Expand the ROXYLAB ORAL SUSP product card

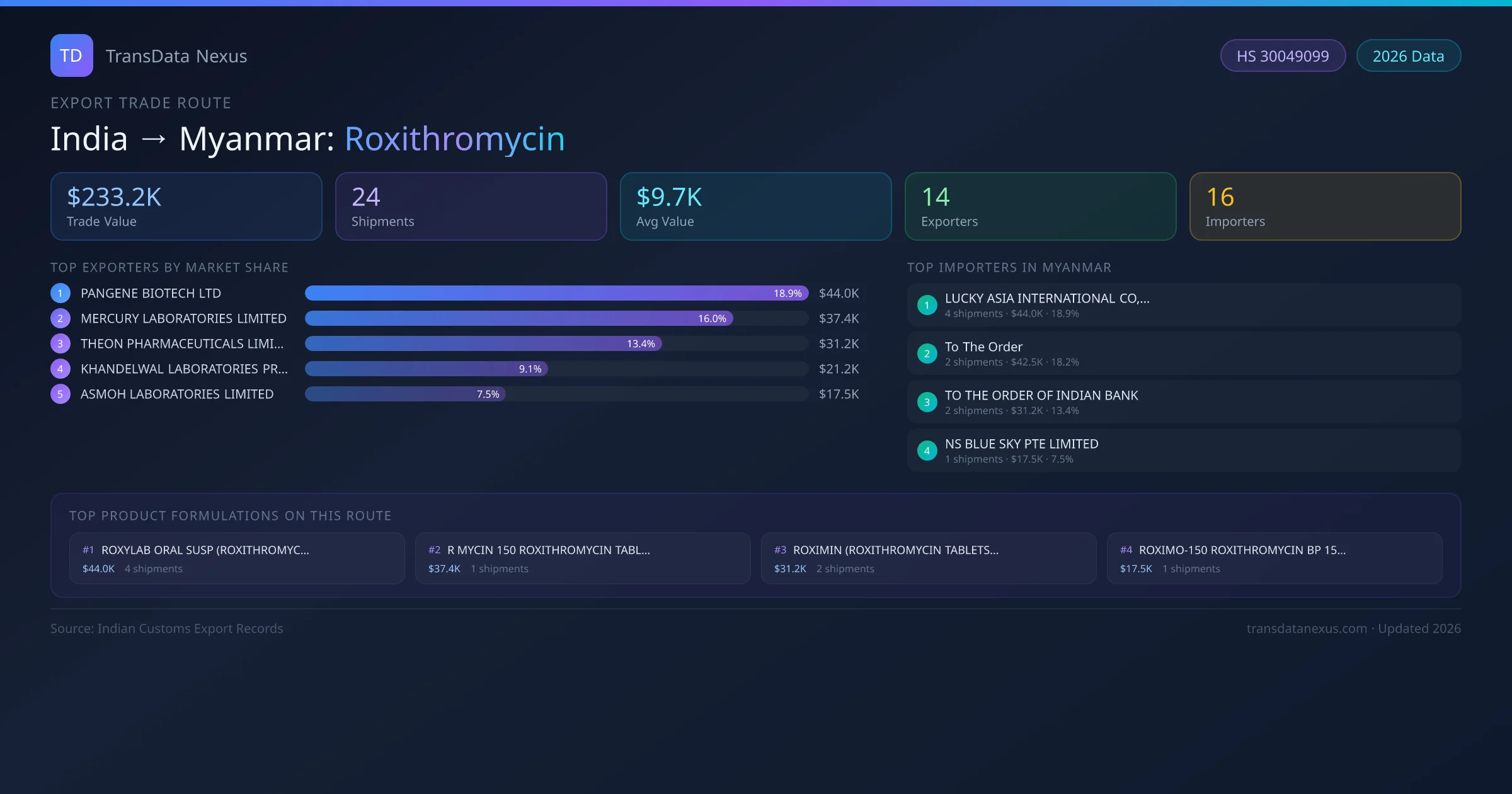pyautogui.click(x=237, y=558)
